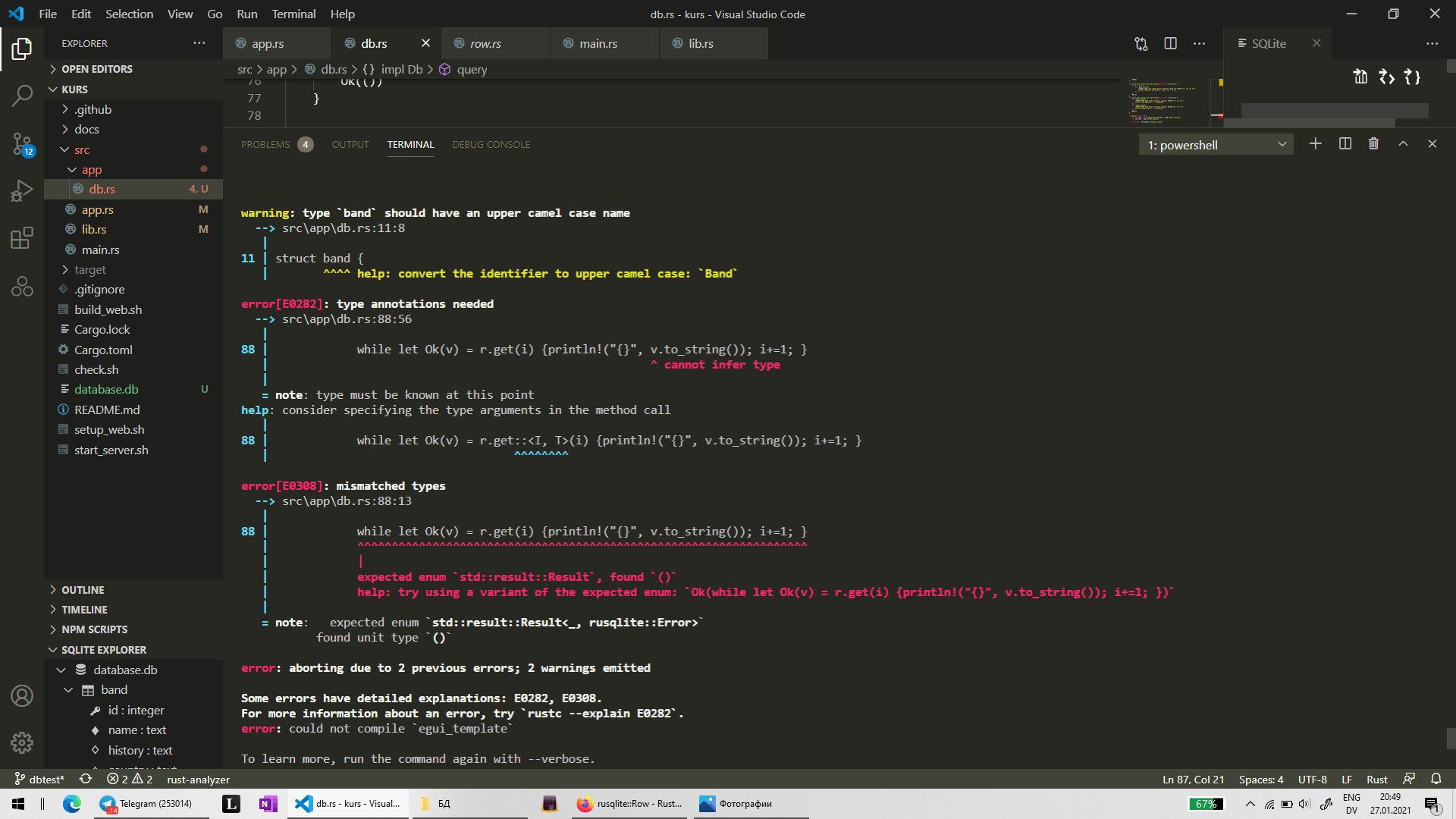Open the Run and Debug view
The image size is (1456, 819).
[22, 190]
